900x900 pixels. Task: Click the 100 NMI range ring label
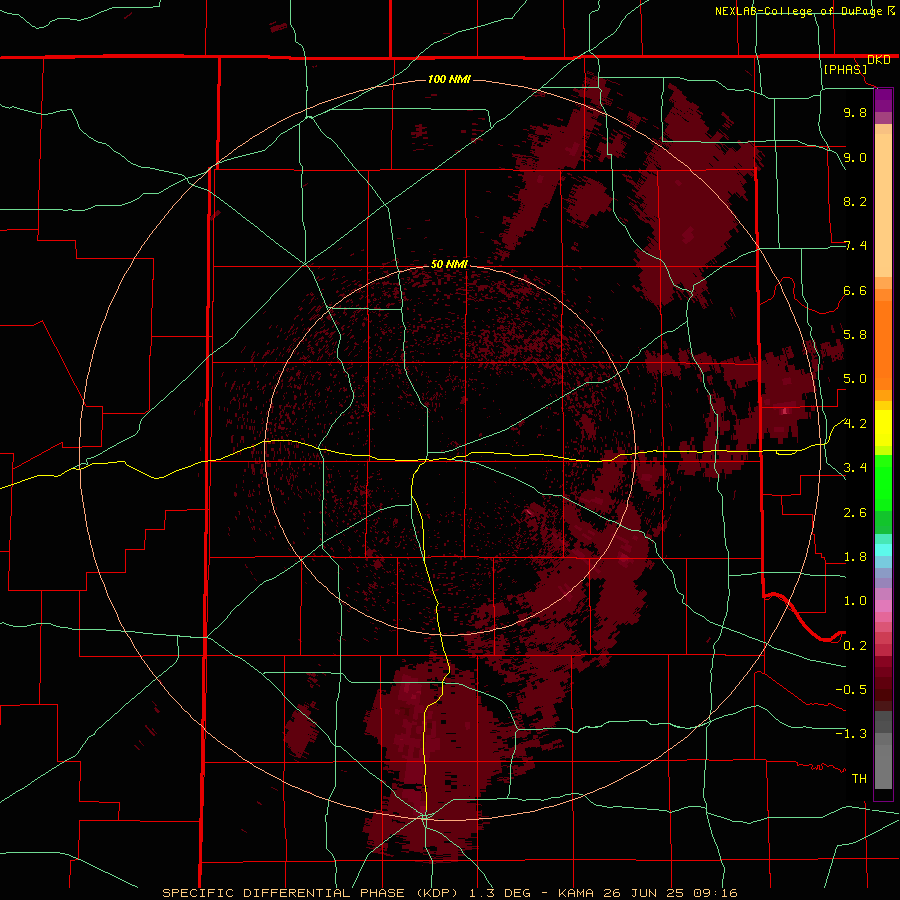[x=449, y=79]
